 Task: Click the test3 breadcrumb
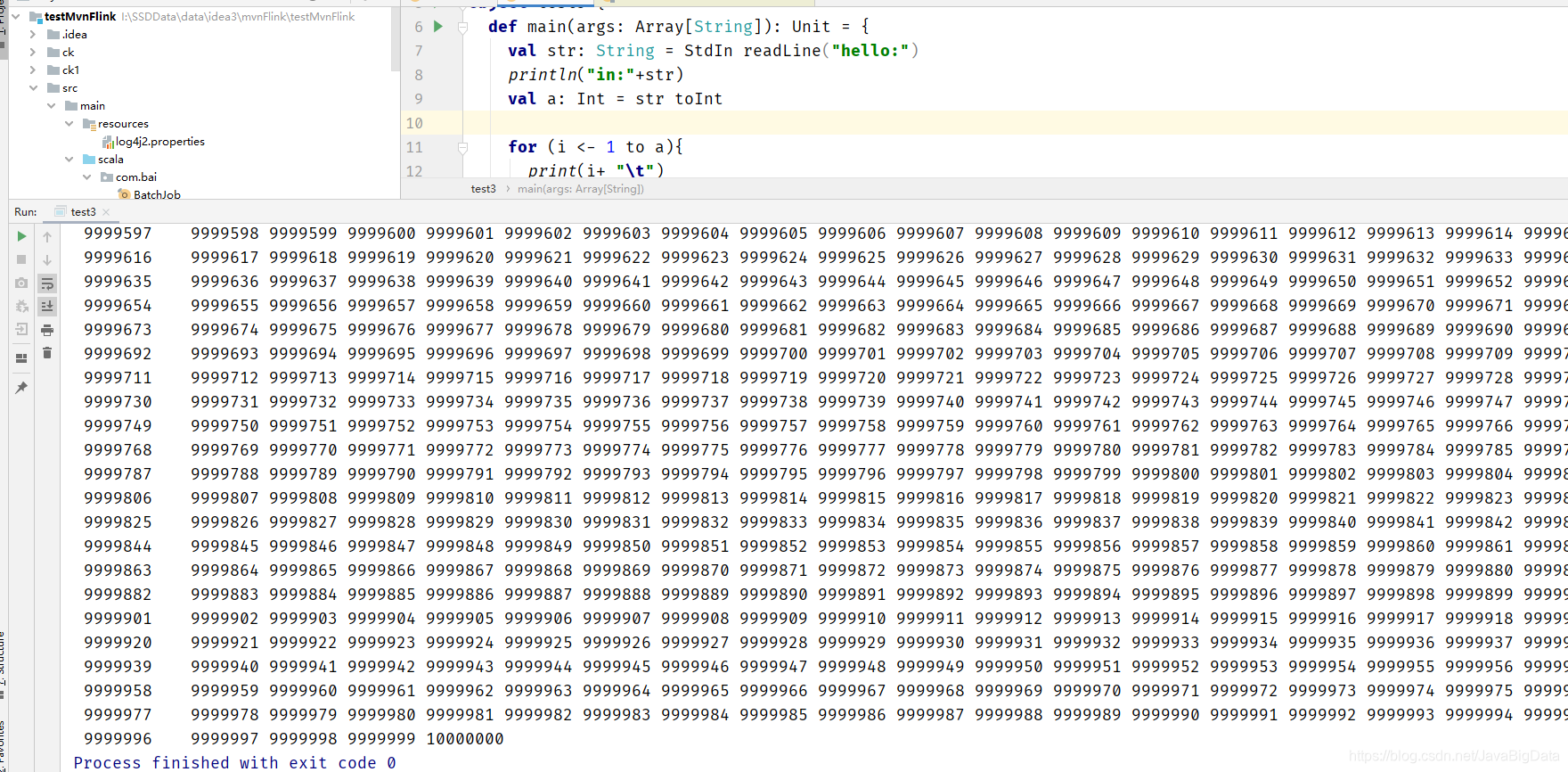[483, 189]
